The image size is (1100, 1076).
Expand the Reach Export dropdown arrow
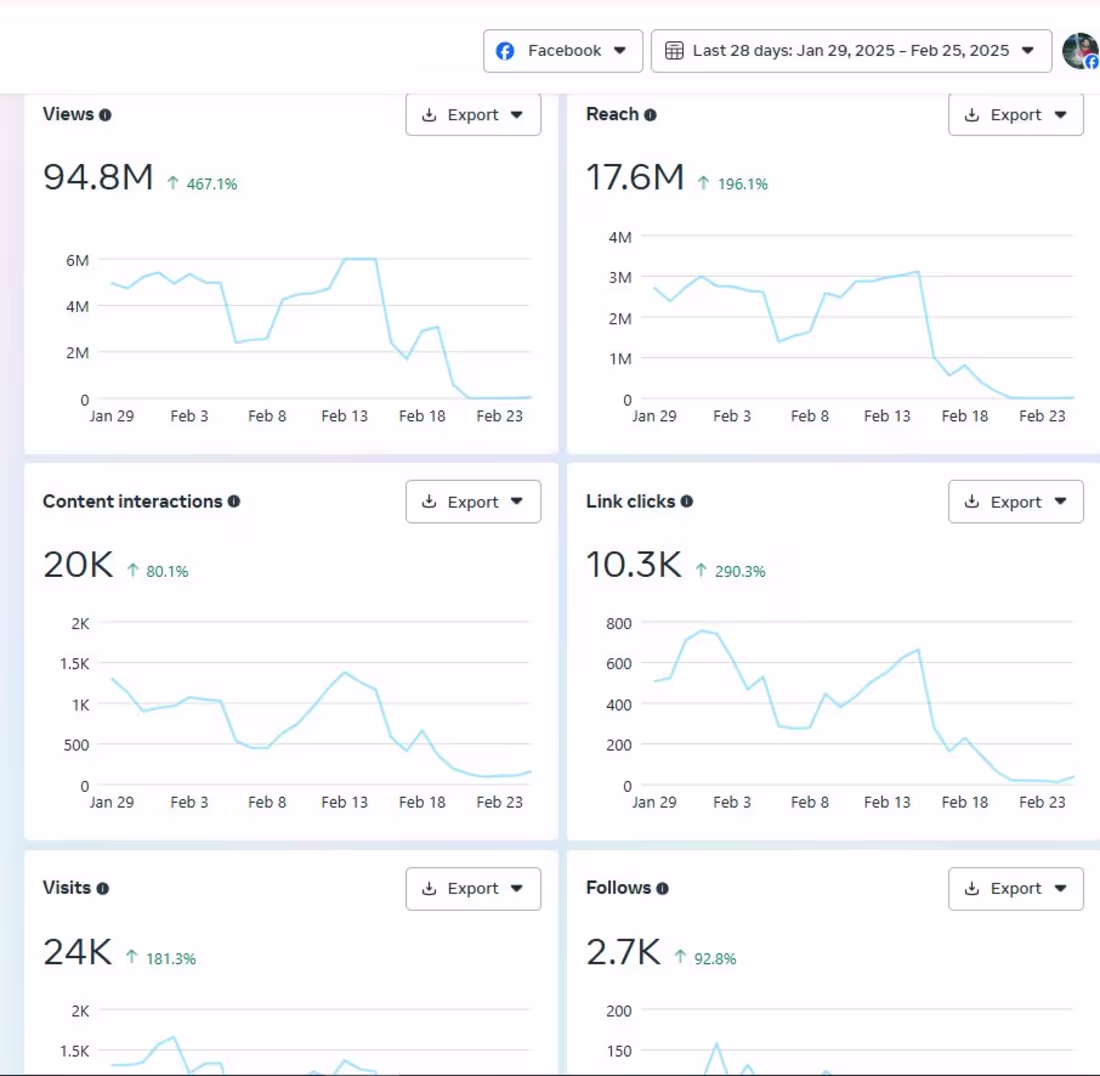coord(1061,115)
